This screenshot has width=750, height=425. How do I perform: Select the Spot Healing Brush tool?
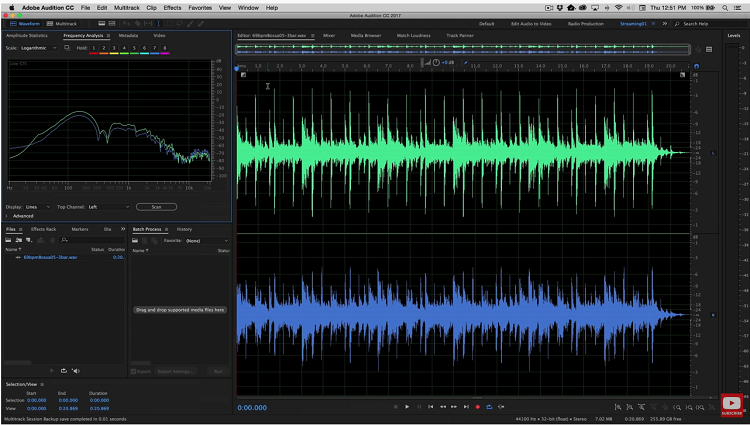point(201,23)
